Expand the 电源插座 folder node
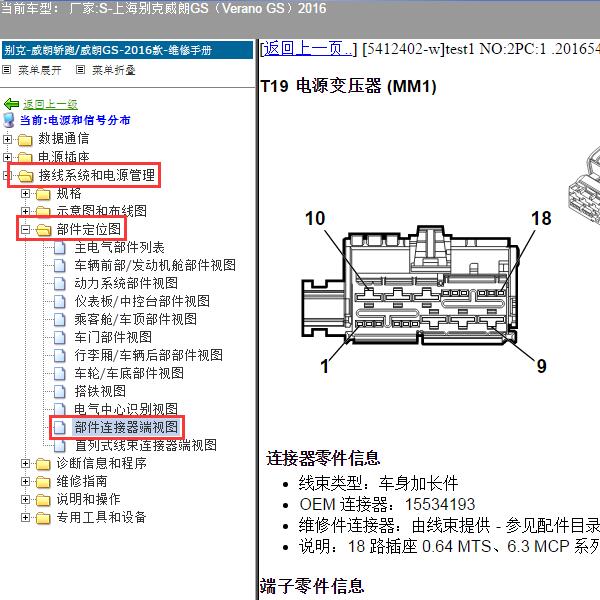This screenshot has width=600, height=600. pos(7,157)
